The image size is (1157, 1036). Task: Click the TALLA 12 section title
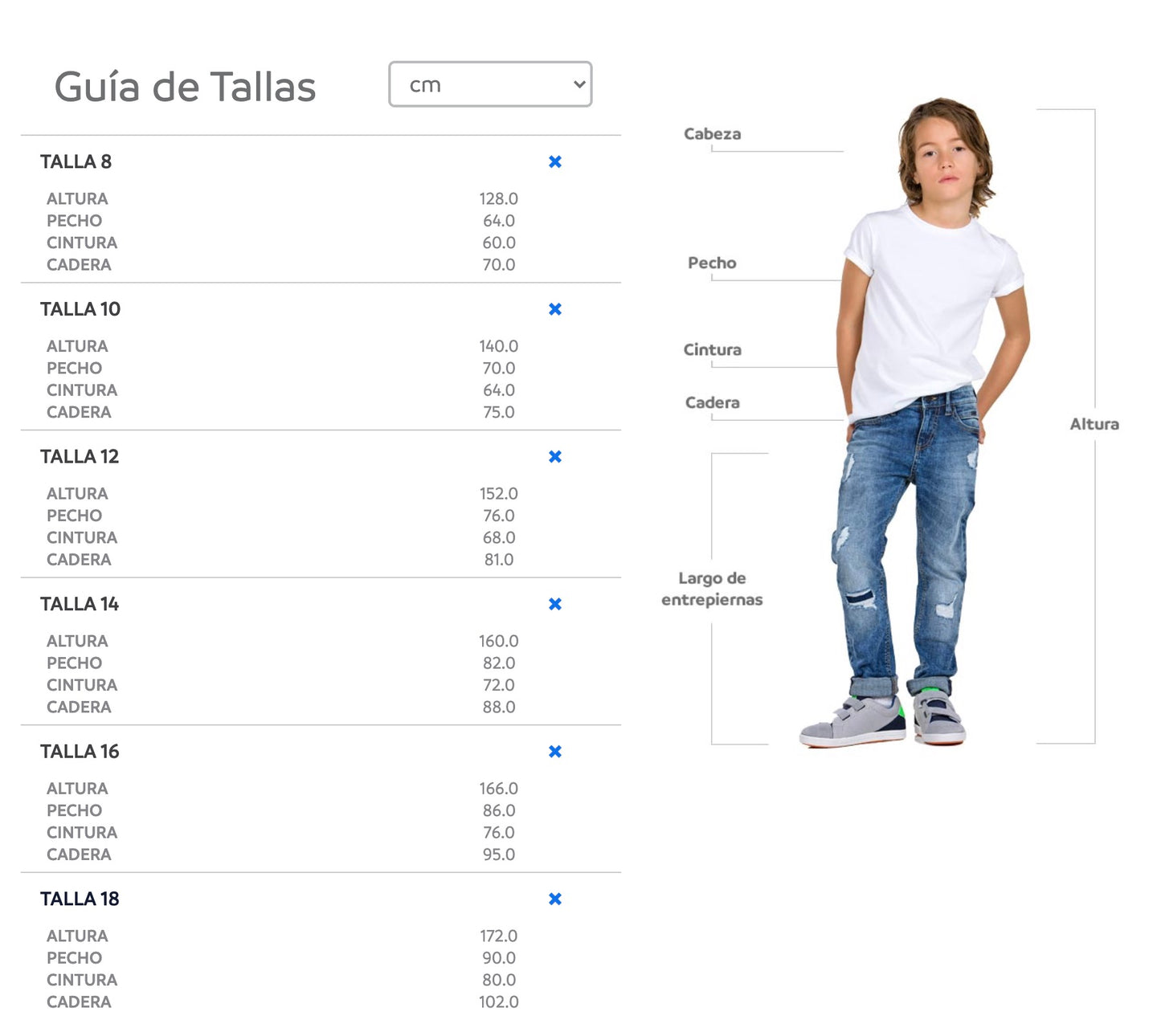point(80,457)
